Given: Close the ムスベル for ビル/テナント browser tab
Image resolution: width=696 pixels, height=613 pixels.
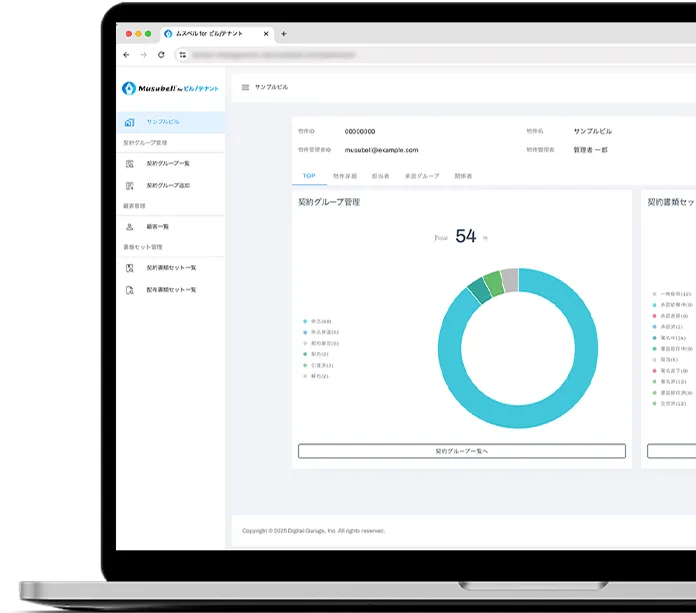Looking at the screenshot, I should coord(265,34).
